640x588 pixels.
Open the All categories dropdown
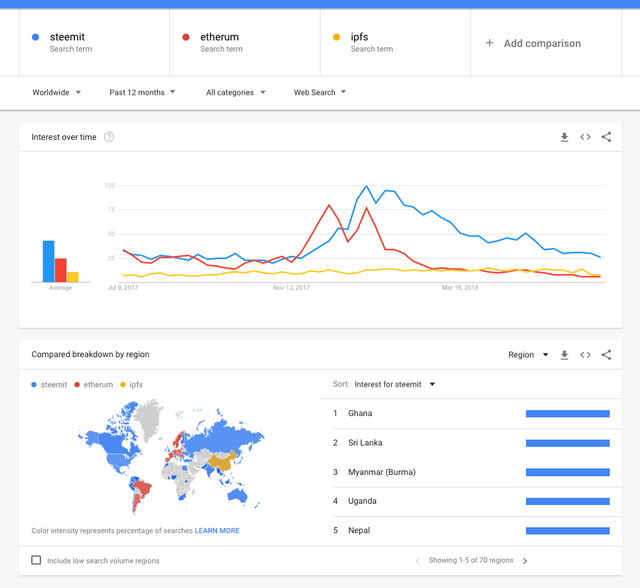point(236,93)
